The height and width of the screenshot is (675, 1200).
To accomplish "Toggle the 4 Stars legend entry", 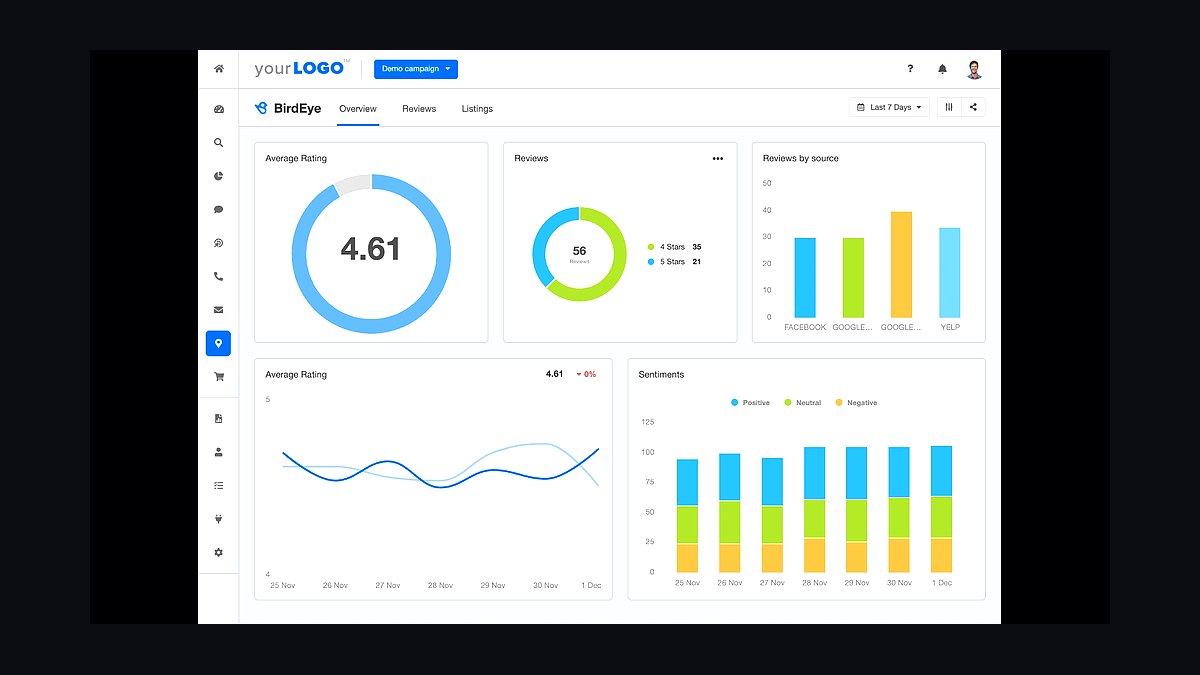I will coord(675,247).
